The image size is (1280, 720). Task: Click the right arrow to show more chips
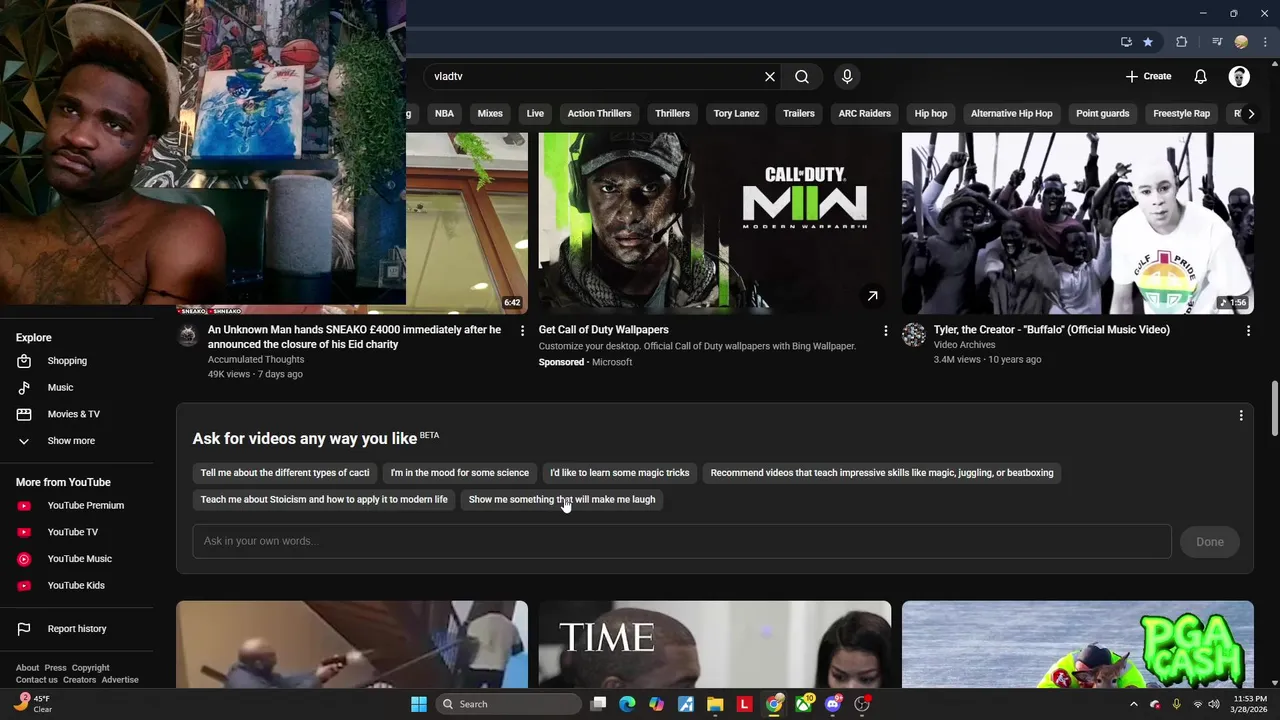(1250, 113)
